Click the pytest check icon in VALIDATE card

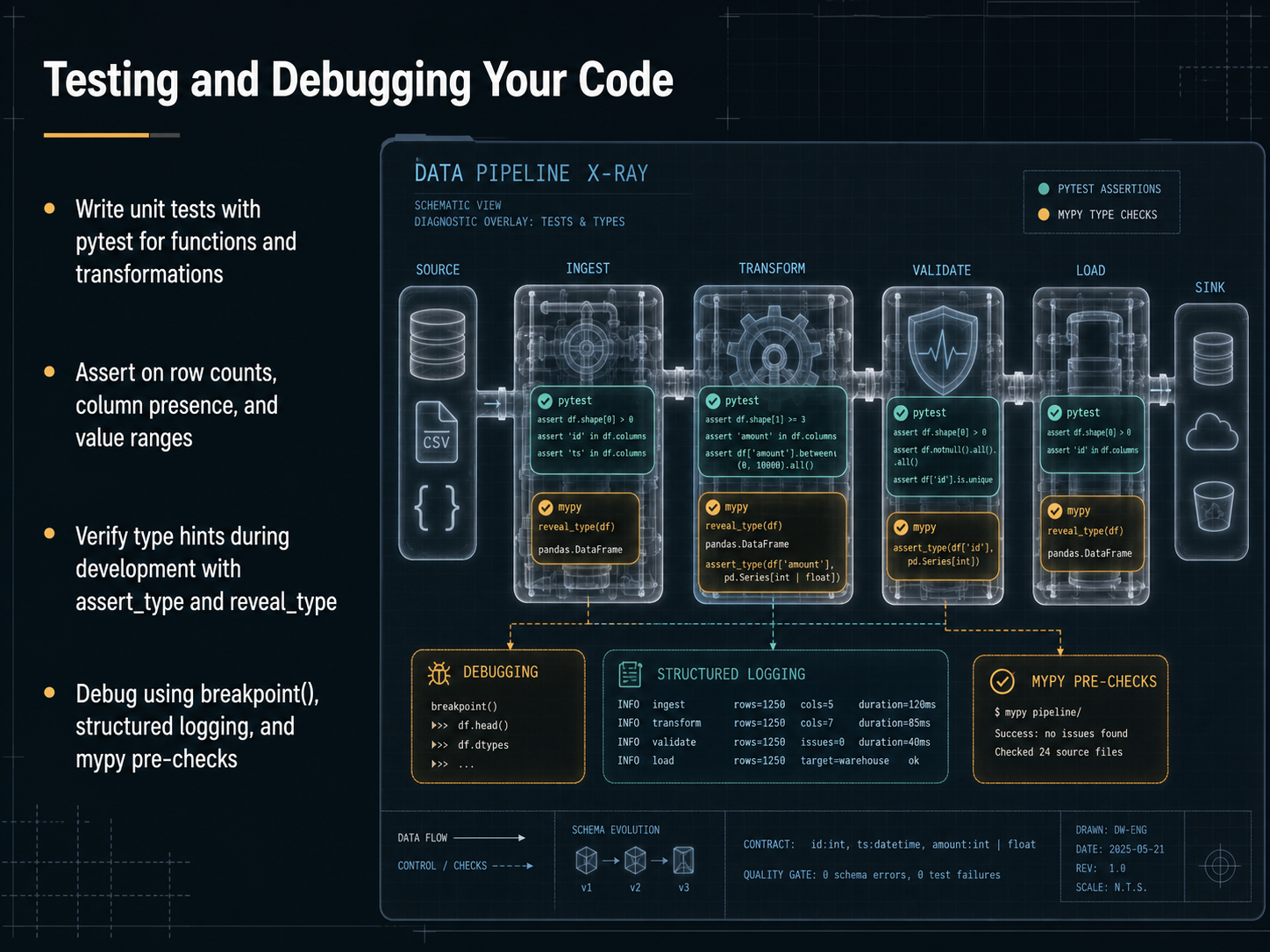click(901, 413)
